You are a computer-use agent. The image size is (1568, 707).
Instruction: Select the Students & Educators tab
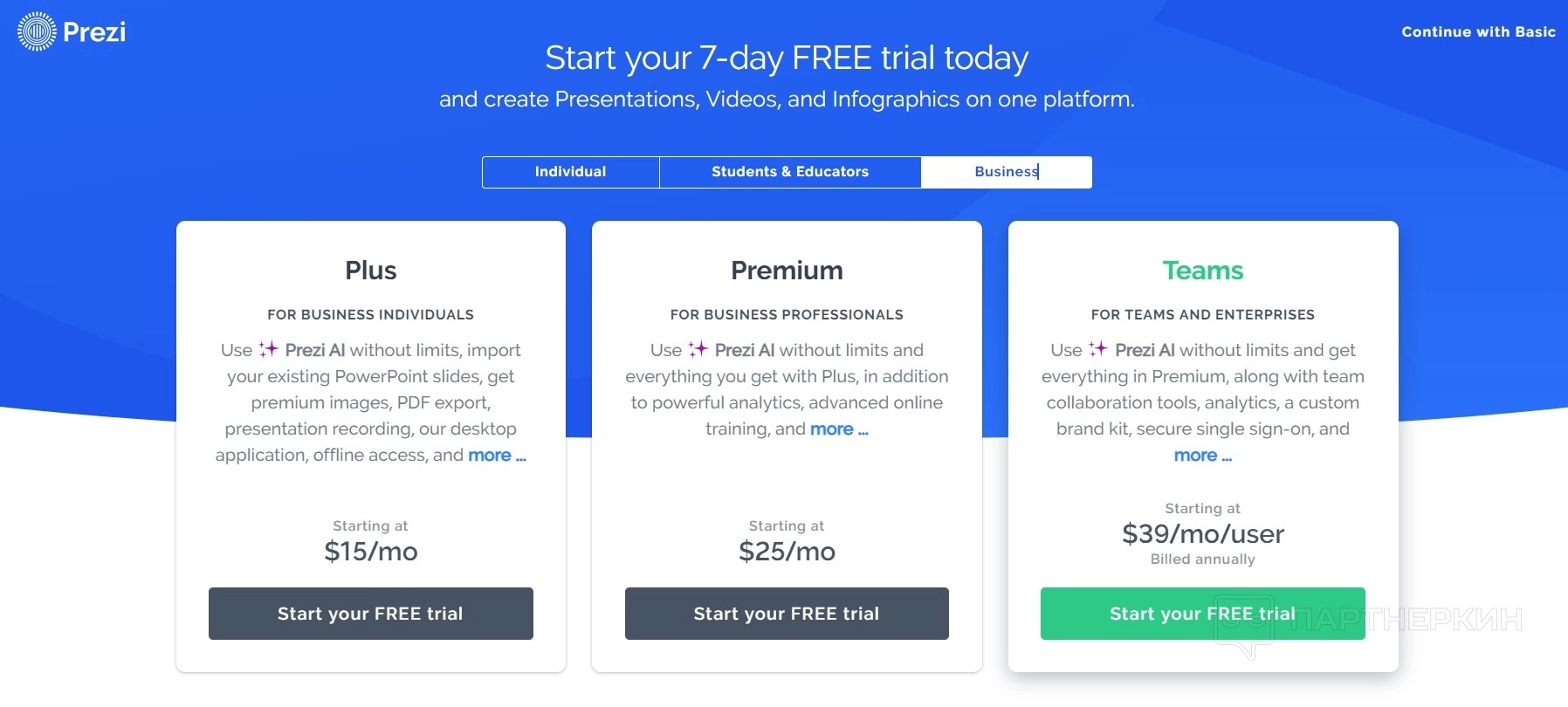pos(790,172)
